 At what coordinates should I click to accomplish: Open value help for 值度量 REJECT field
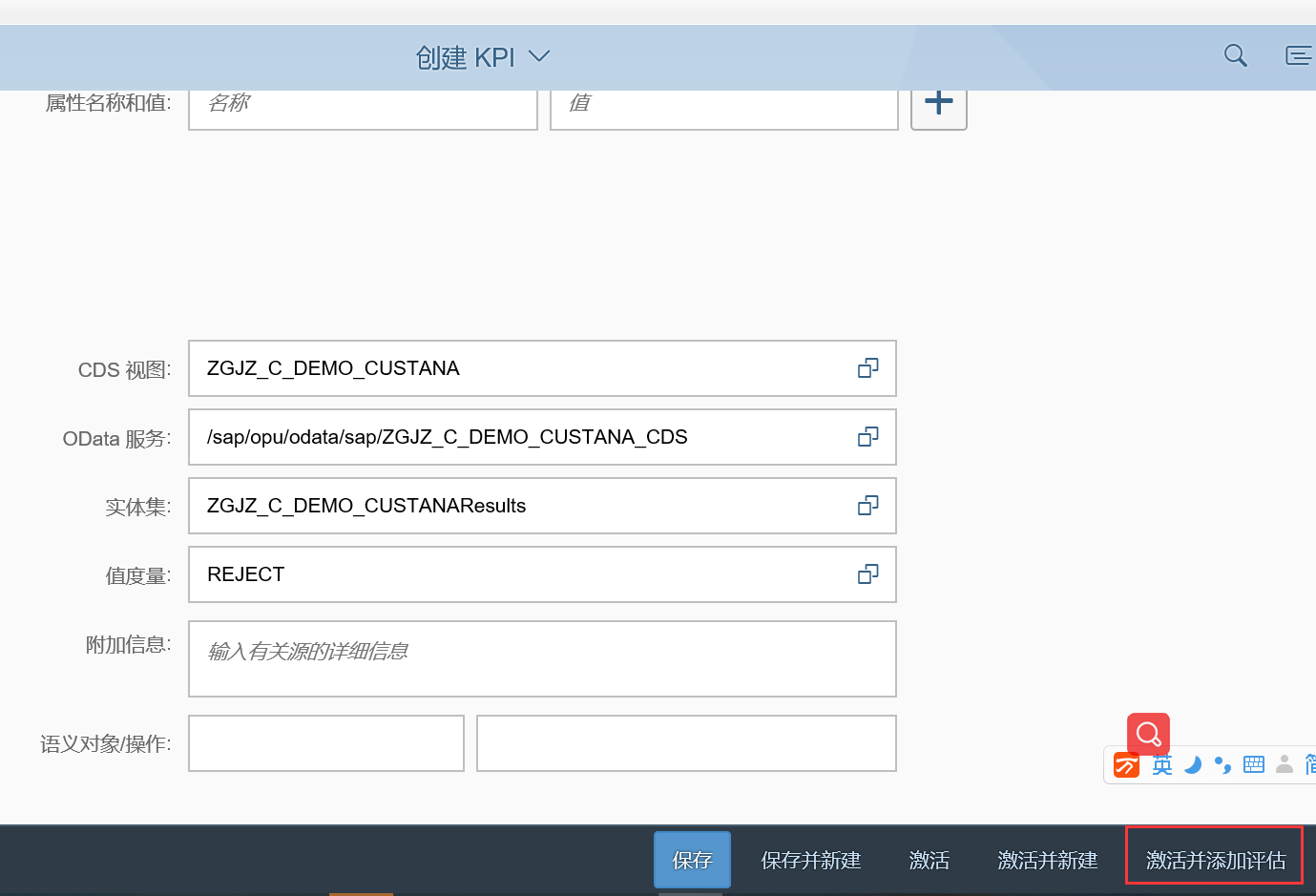pos(867,574)
